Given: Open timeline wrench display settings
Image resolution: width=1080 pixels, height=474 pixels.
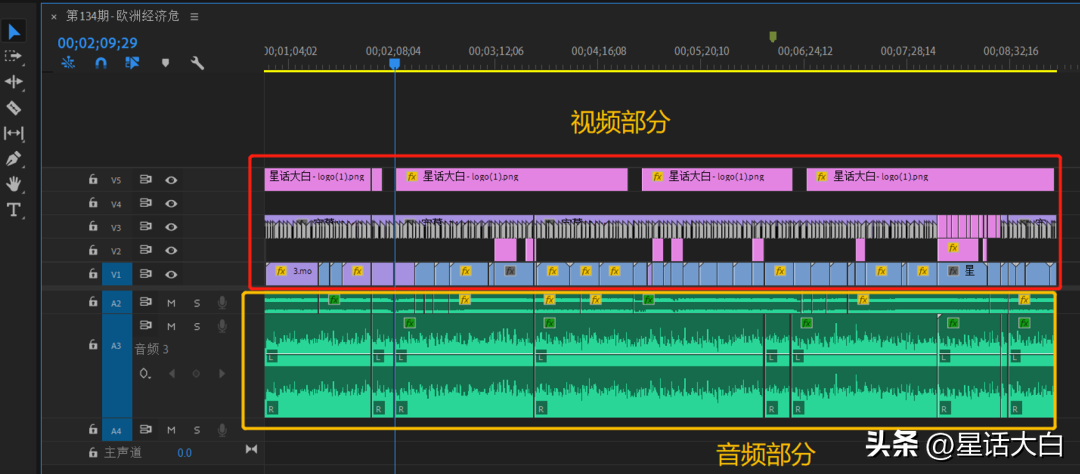Looking at the screenshot, I should coord(197,63).
